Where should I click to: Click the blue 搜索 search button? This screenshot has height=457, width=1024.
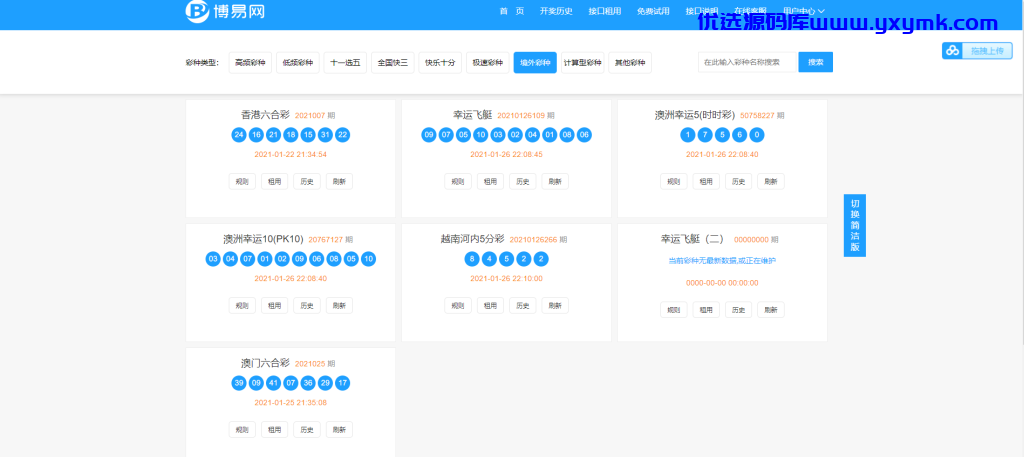click(816, 62)
